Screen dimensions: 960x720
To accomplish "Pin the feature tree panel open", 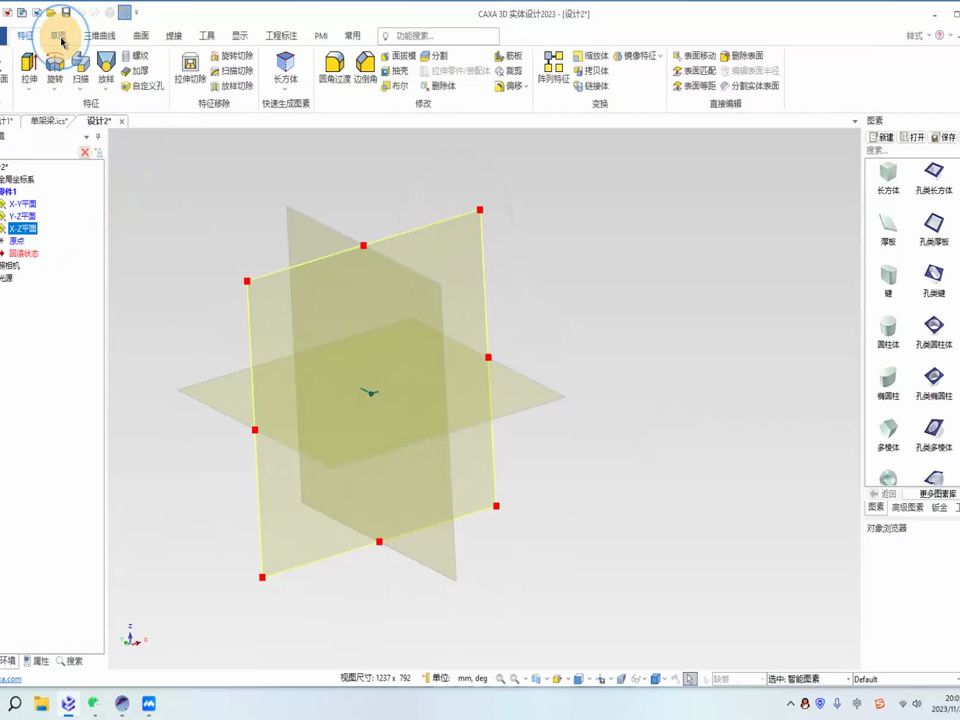I will (97, 137).
